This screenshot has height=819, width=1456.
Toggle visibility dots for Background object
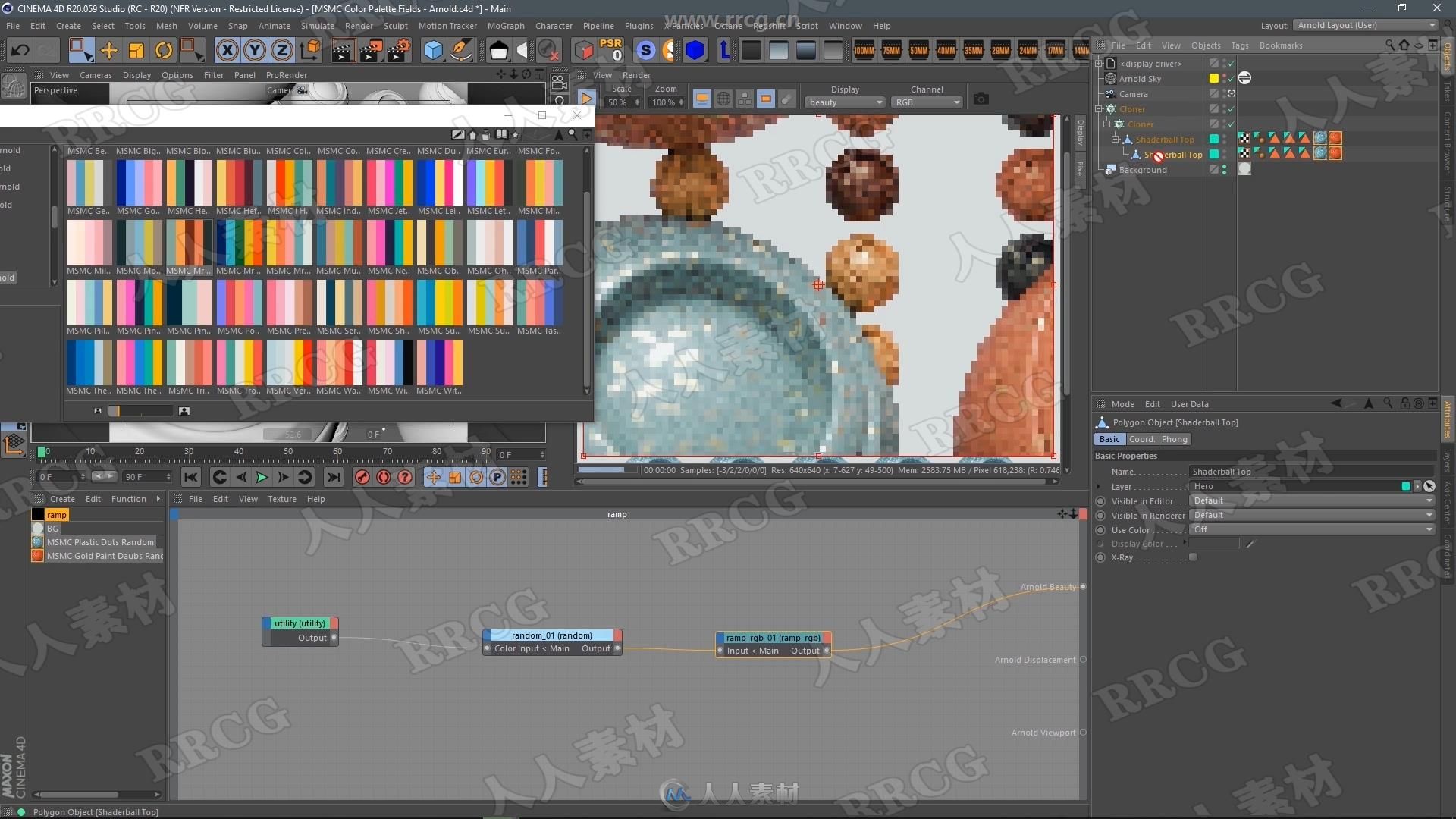(1224, 170)
